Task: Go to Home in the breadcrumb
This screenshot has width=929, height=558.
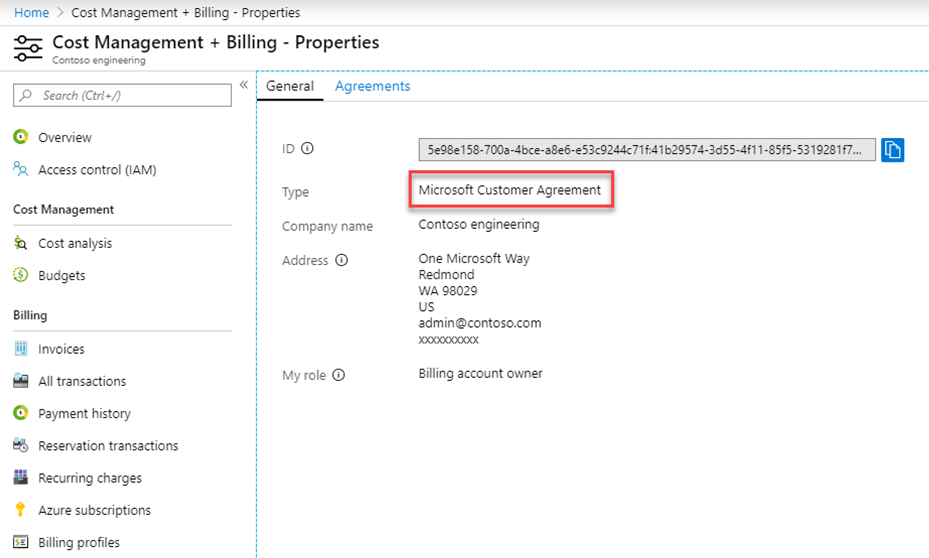Action: coord(31,13)
